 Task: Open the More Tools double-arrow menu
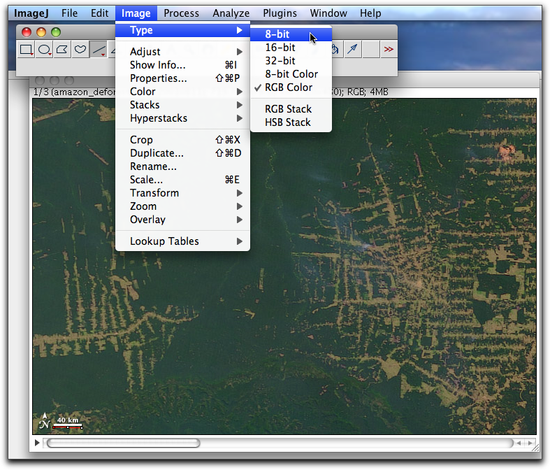(388, 49)
